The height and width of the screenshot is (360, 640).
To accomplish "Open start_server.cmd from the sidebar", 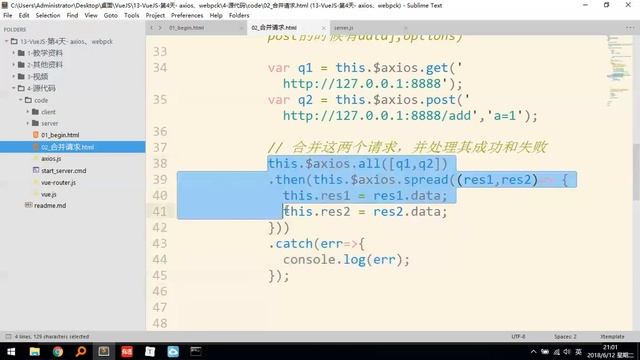I will click(x=64, y=170).
